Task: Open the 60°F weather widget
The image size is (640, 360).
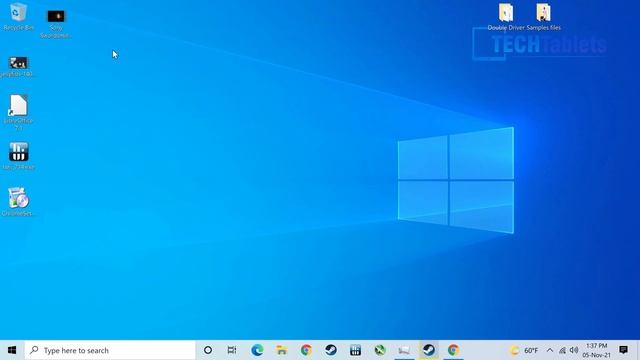Action: [524, 350]
